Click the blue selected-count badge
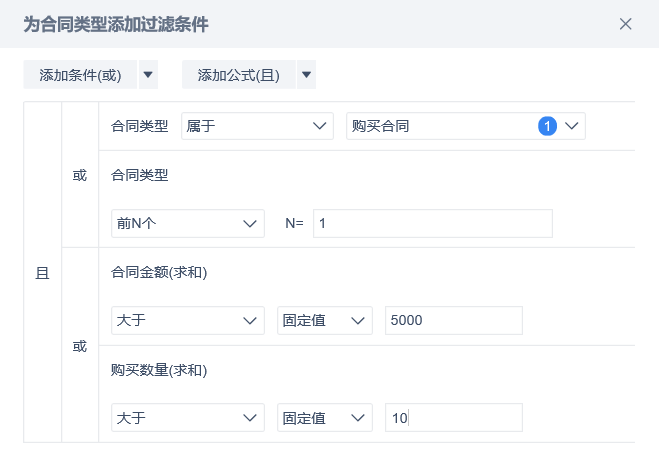This screenshot has height=453, width=659. [x=547, y=126]
